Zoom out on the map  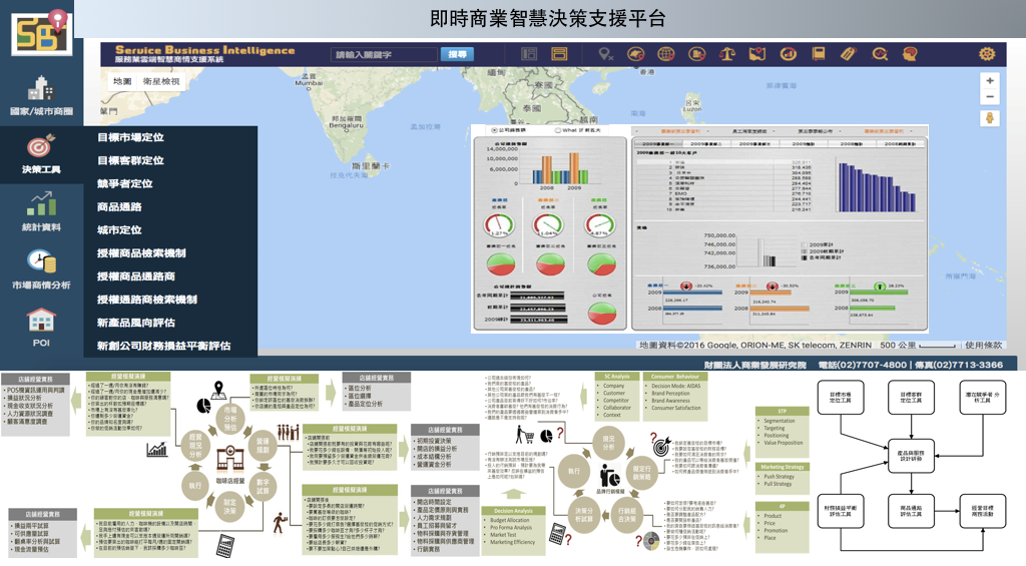click(x=990, y=97)
